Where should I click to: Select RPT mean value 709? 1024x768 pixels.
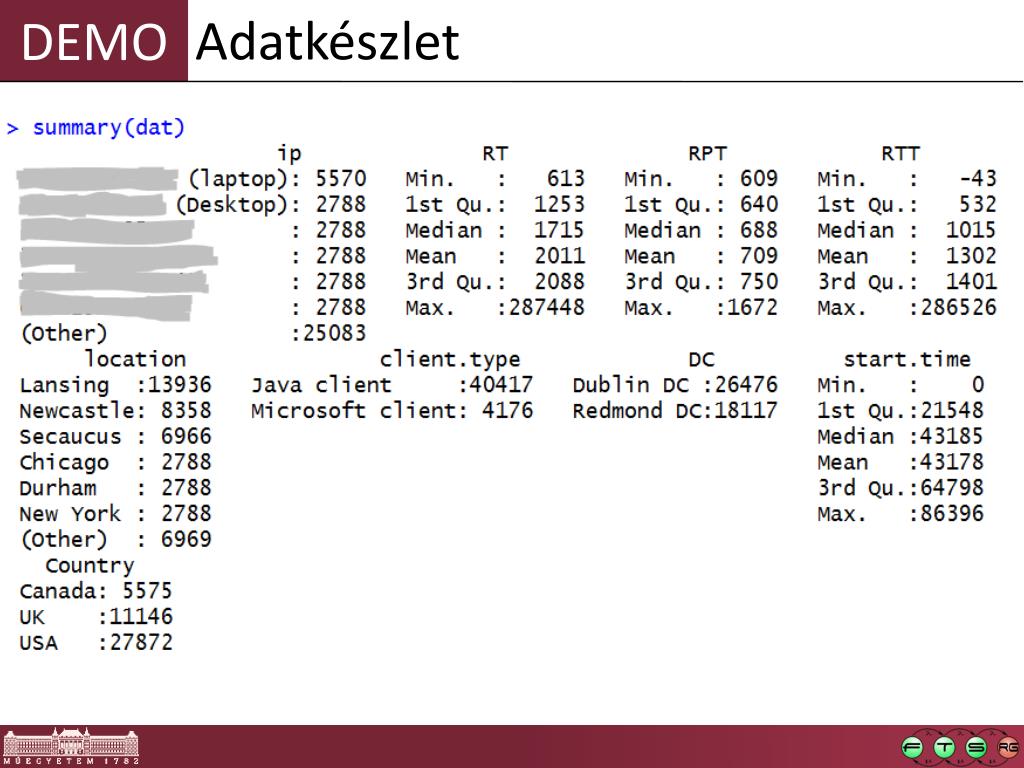pos(759,256)
